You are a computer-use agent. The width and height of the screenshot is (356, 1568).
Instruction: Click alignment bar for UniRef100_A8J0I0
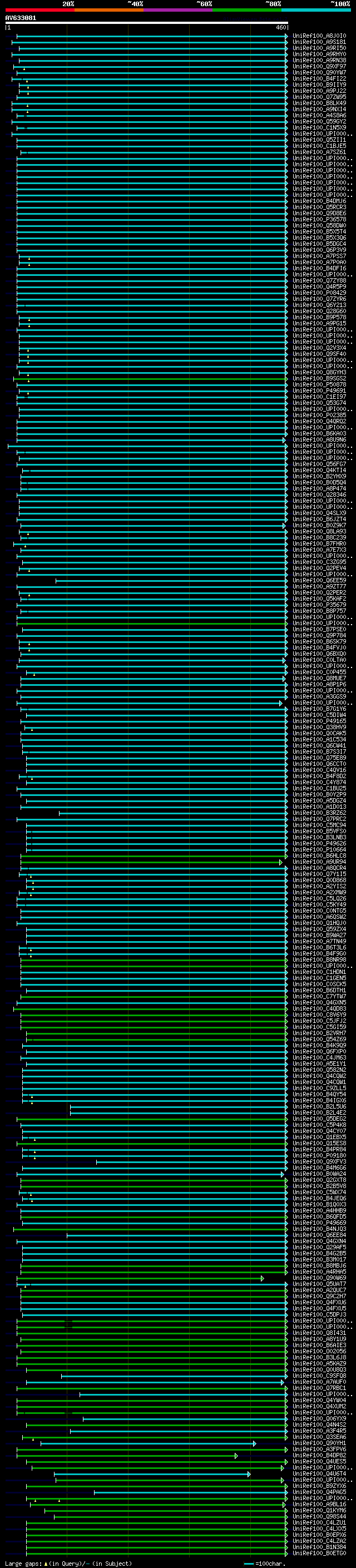[x=152, y=37]
